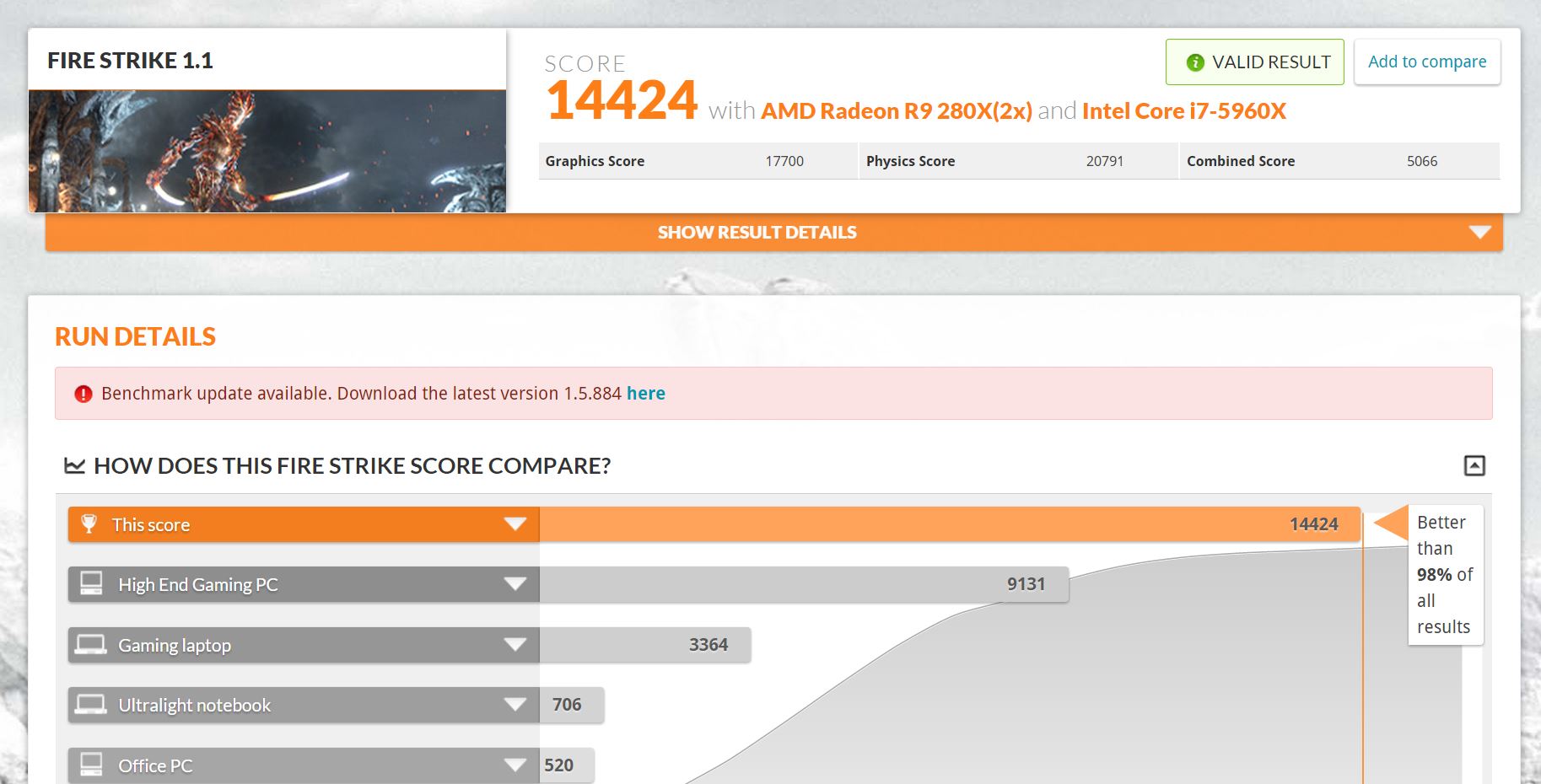Click the Graphics Score value 17700
This screenshot has height=784, width=1541.
784,161
